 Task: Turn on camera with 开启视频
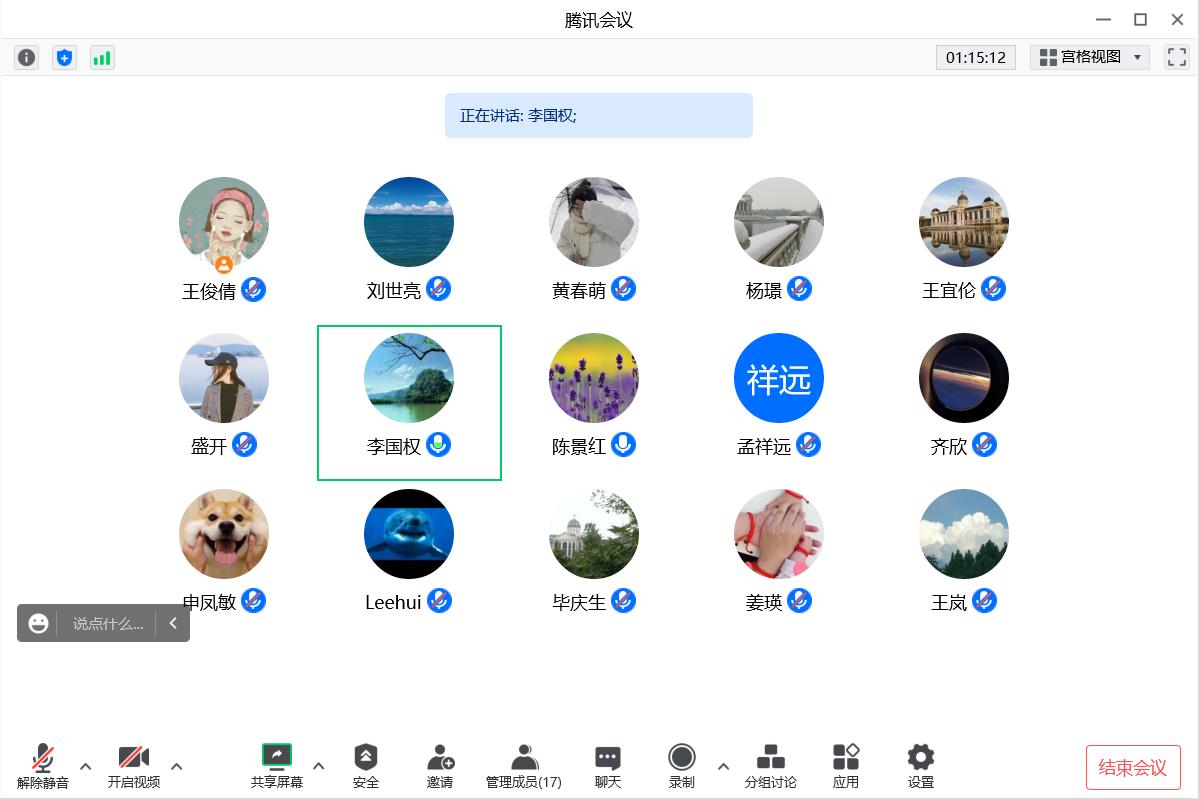pyautogui.click(x=133, y=766)
